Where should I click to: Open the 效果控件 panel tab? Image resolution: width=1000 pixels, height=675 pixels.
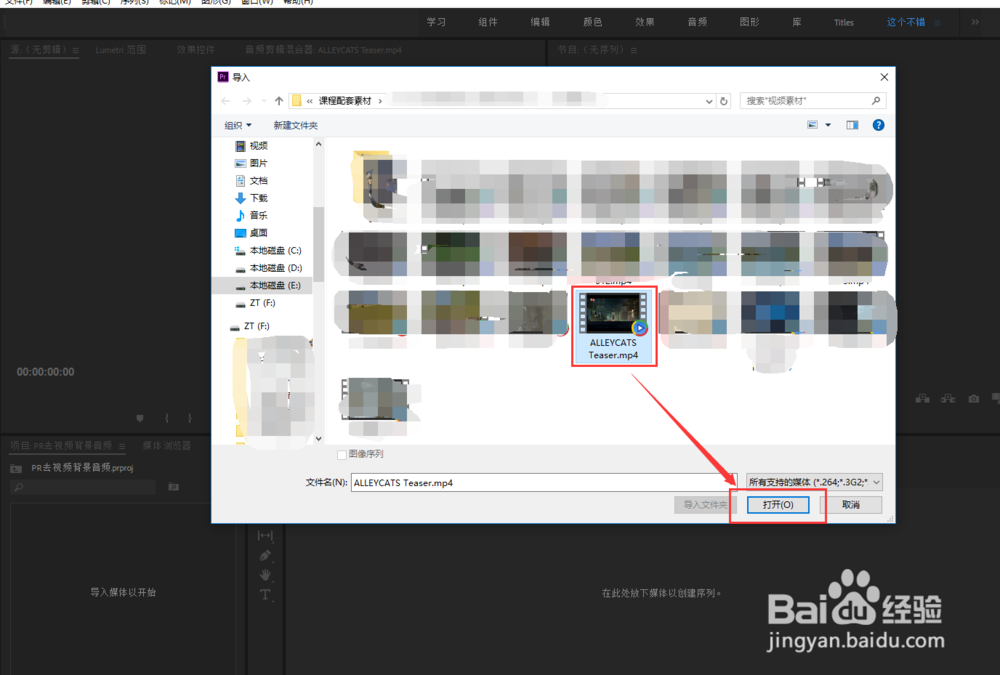tap(196, 50)
